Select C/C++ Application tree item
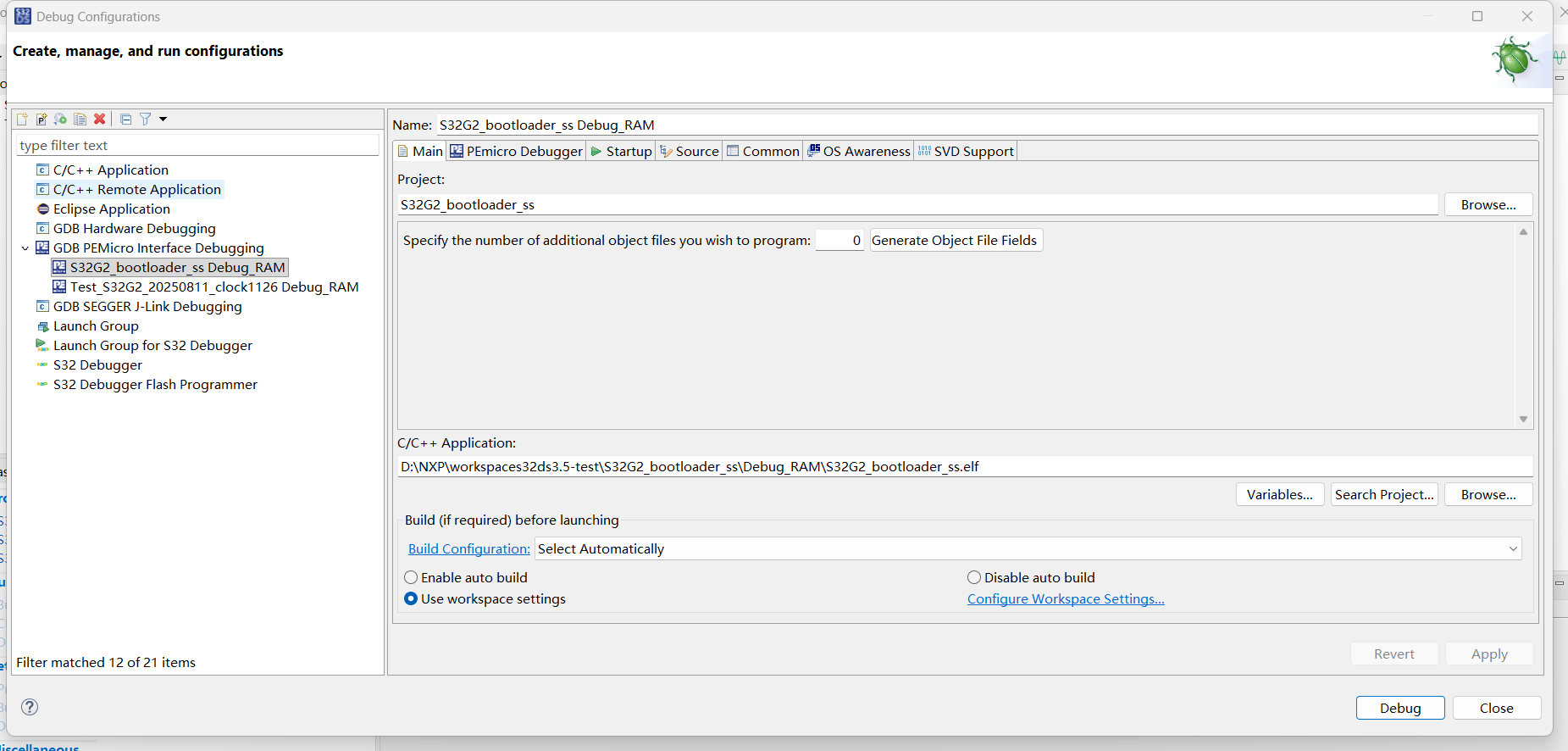The height and width of the screenshot is (751, 1568). (111, 170)
